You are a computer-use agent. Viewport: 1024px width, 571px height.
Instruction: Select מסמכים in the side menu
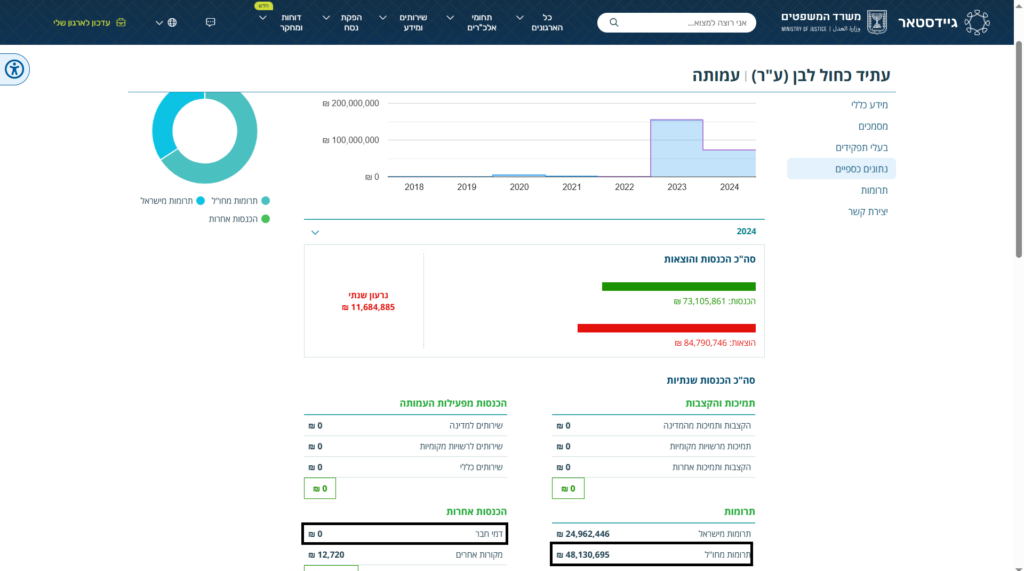click(x=872, y=126)
